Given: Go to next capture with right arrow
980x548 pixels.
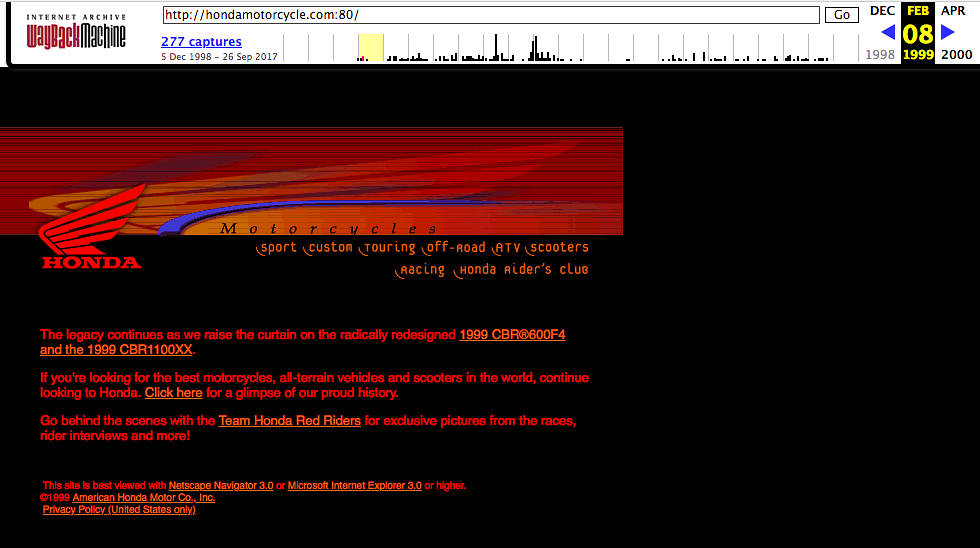Looking at the screenshot, I should coord(948,32).
